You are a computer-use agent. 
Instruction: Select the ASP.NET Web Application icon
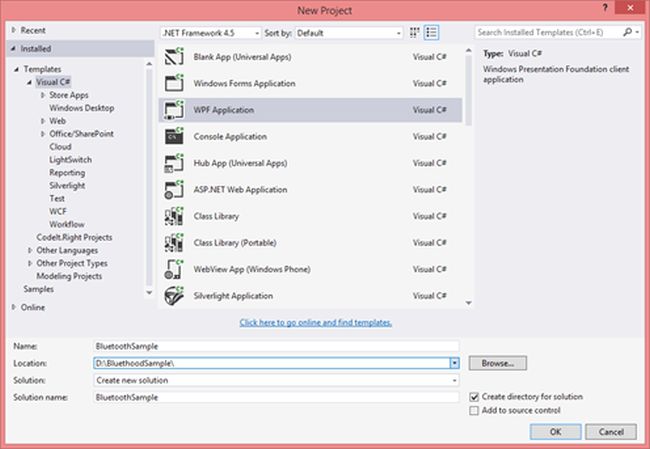174,189
